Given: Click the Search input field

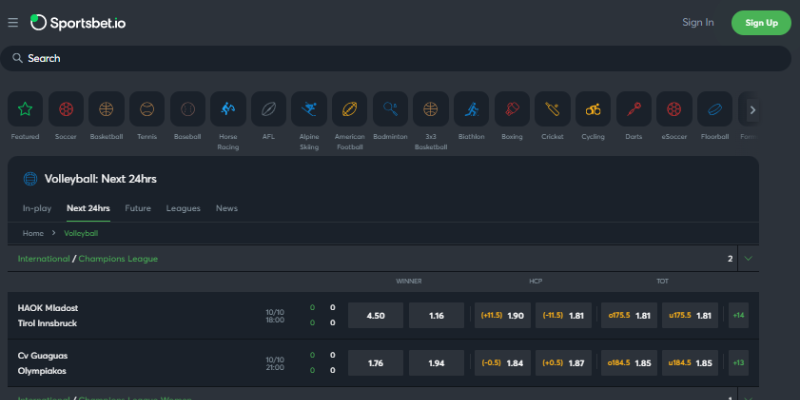Looking at the screenshot, I should coord(400,58).
